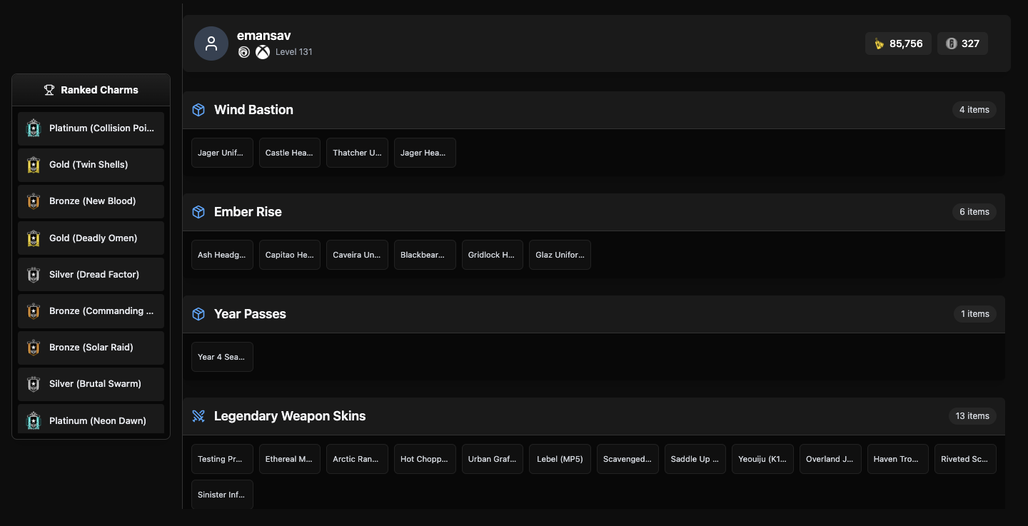Click the emansav profile avatar icon
Image resolution: width=1028 pixels, height=526 pixels.
211,44
